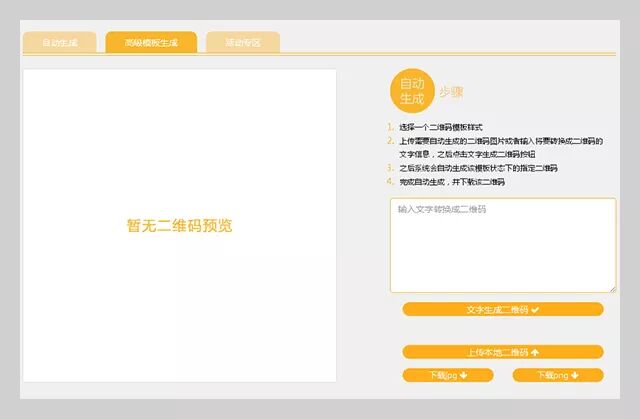Download the QR code via 下载png
The image size is (640, 419).
coord(557,375)
